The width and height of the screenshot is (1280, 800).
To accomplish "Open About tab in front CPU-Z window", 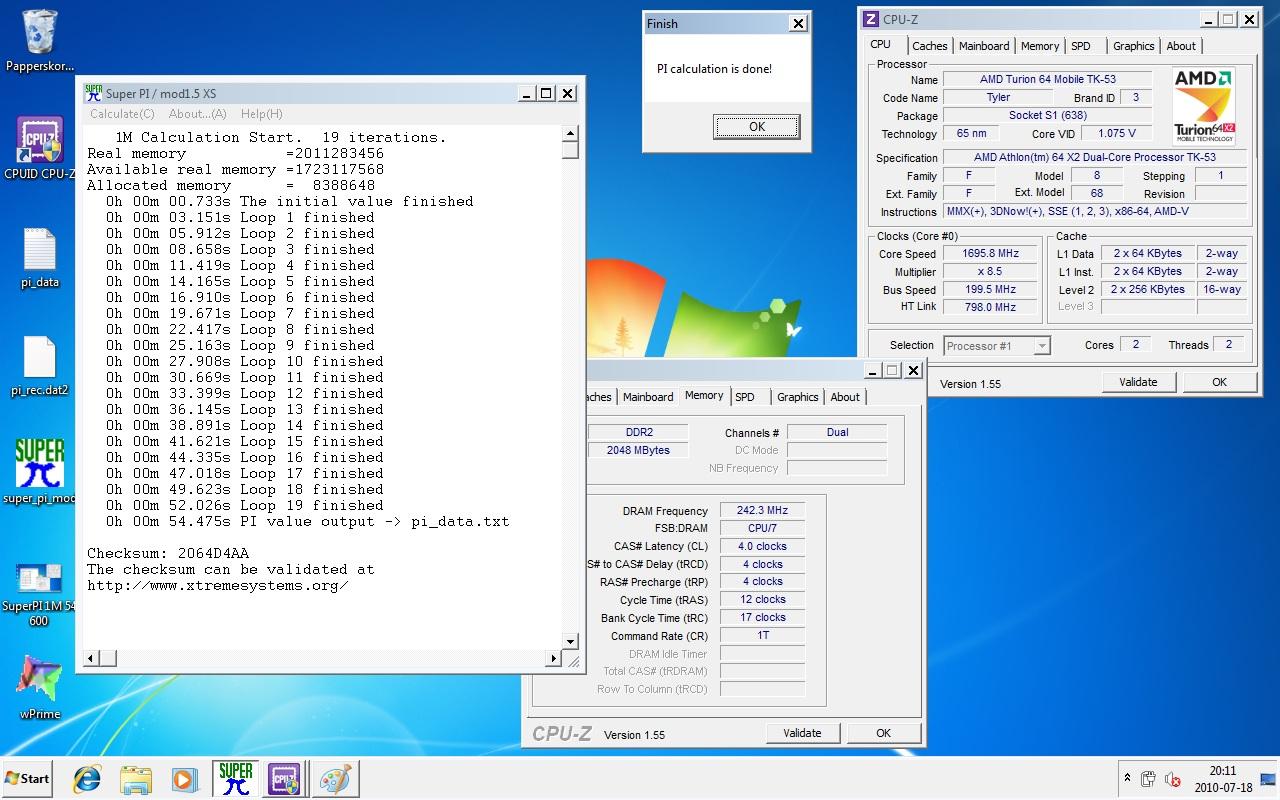I will pos(1181,46).
